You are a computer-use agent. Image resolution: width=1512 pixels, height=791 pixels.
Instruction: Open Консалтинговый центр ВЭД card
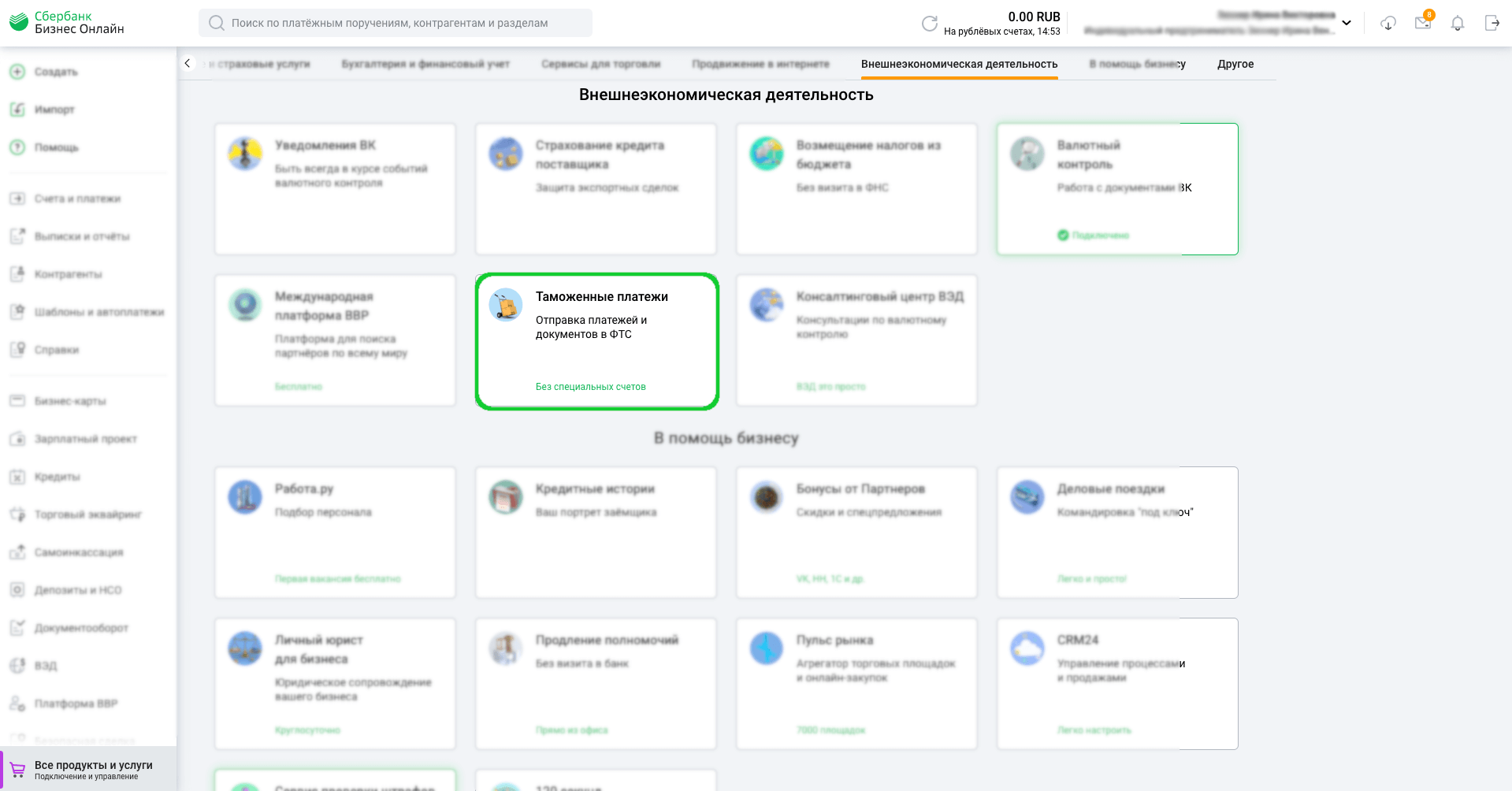pos(856,340)
